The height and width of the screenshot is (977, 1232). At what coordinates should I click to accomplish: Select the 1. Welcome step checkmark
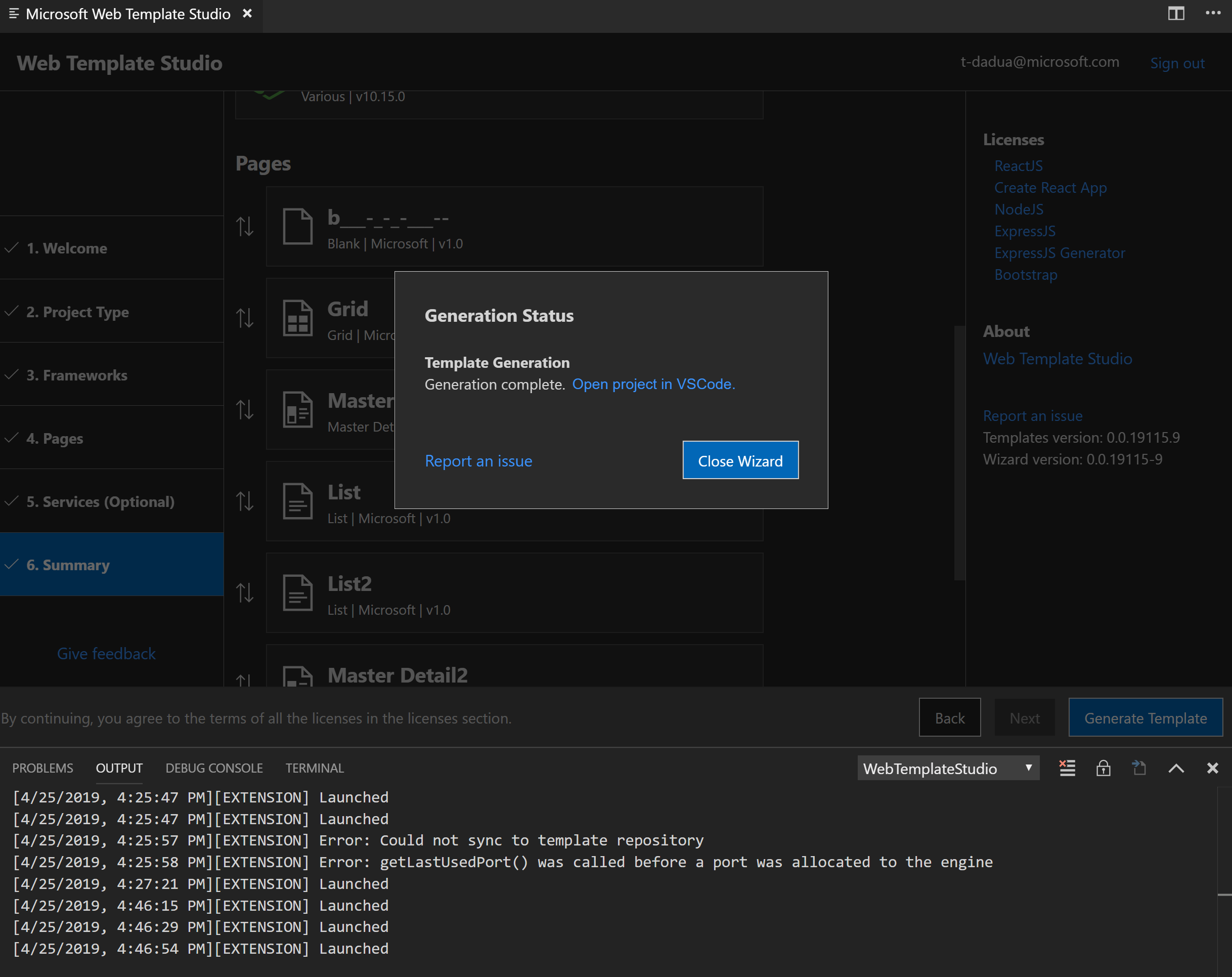(12, 248)
